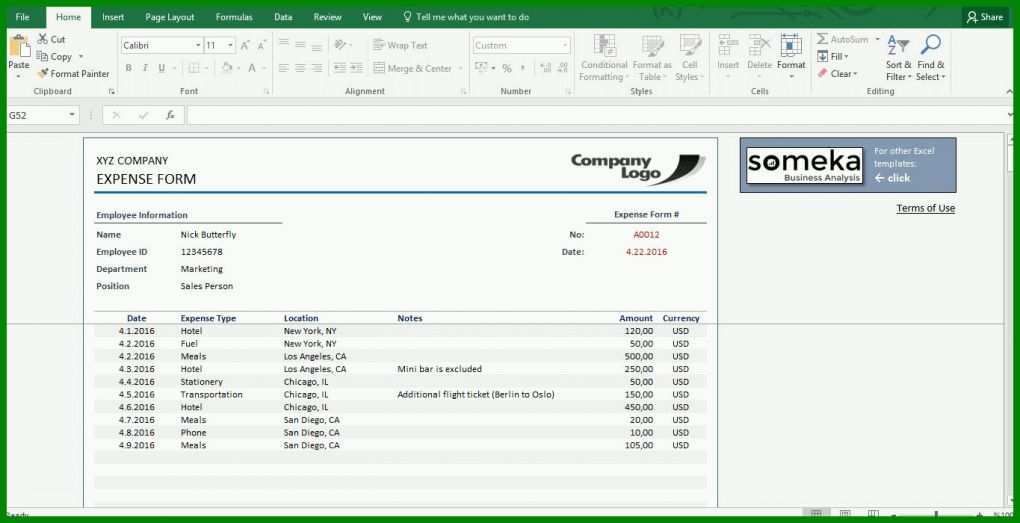The image size is (1020, 523).
Task: Open Cell Styles gallery
Action: 690,57
